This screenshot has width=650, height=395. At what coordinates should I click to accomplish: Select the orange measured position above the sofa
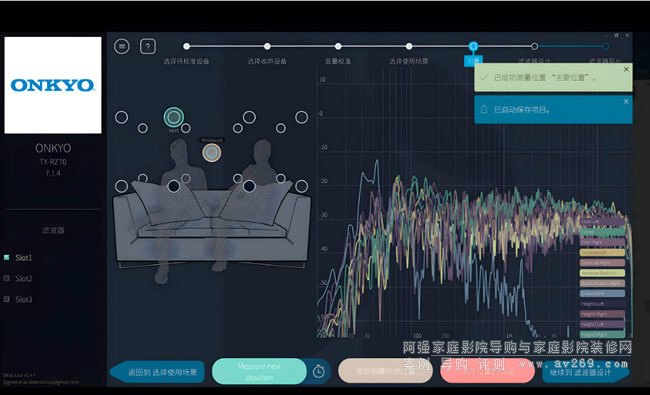[x=211, y=153]
